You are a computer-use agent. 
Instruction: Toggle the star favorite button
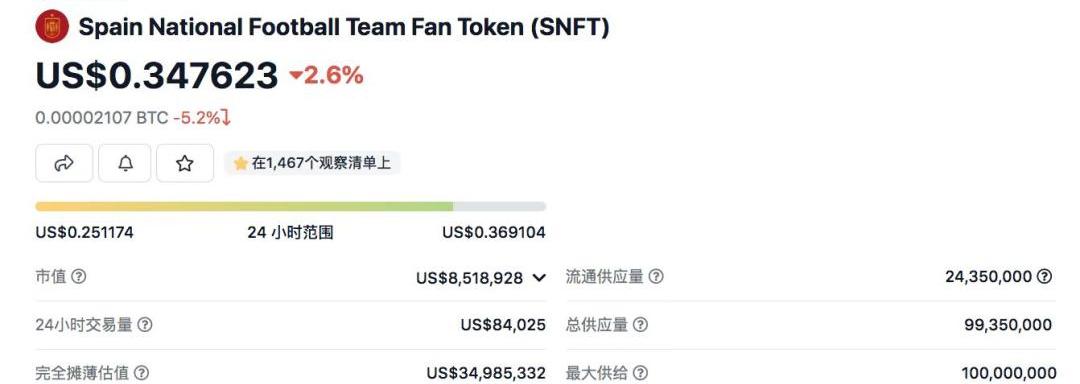185,163
